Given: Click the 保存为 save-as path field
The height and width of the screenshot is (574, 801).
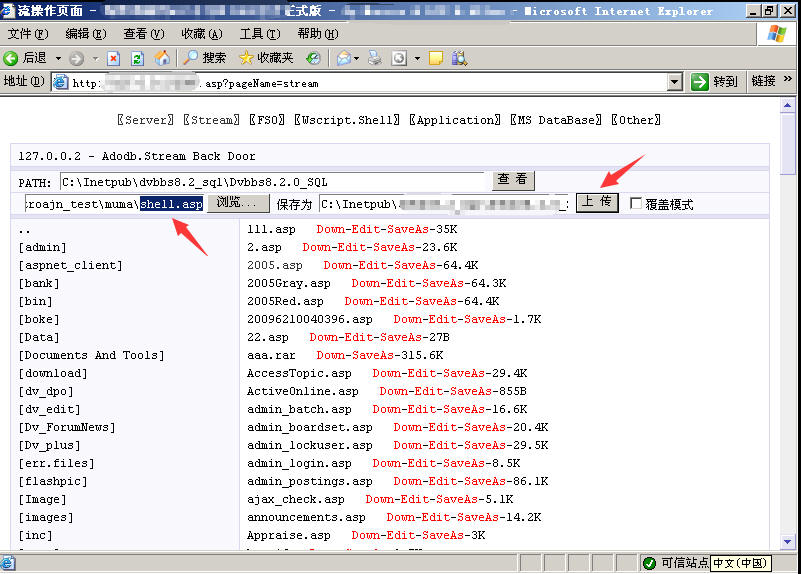Looking at the screenshot, I should pyautogui.click(x=443, y=204).
